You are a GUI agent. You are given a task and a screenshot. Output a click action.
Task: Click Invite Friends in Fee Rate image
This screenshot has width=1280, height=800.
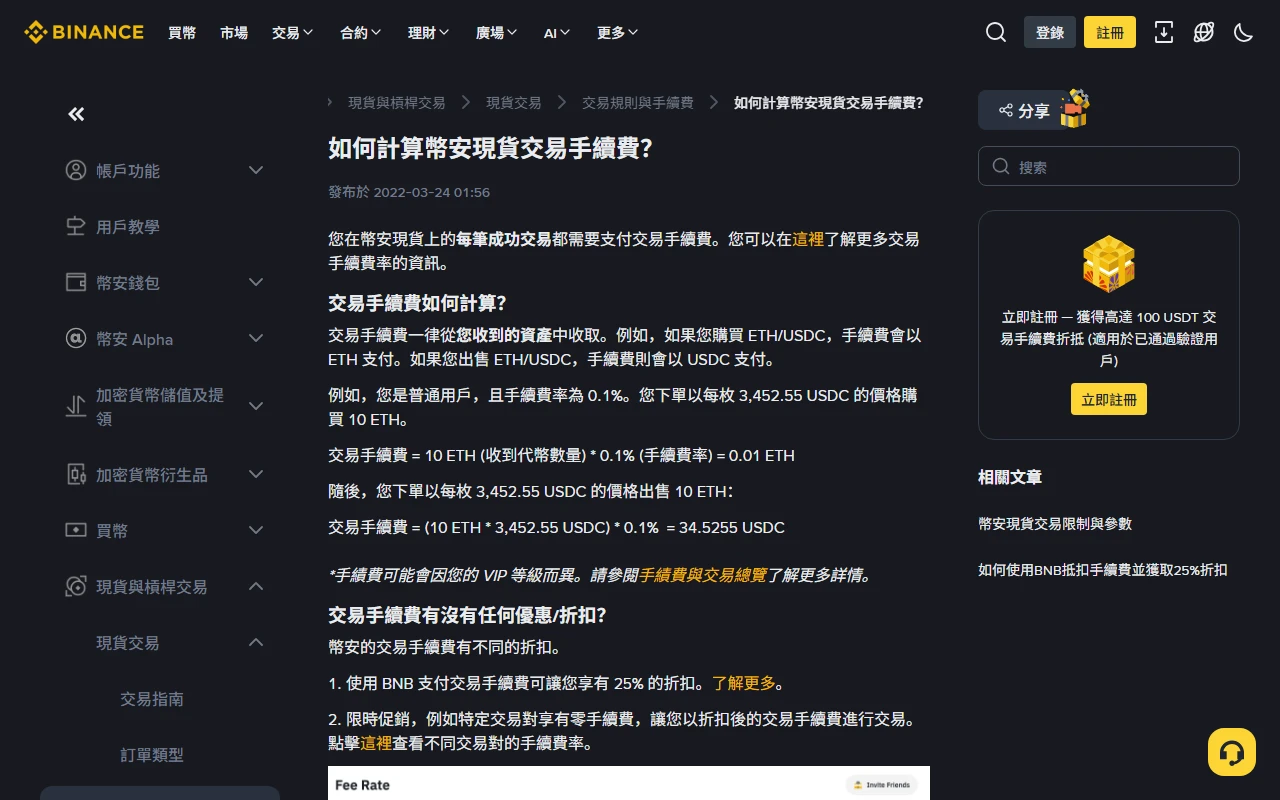tap(882, 785)
